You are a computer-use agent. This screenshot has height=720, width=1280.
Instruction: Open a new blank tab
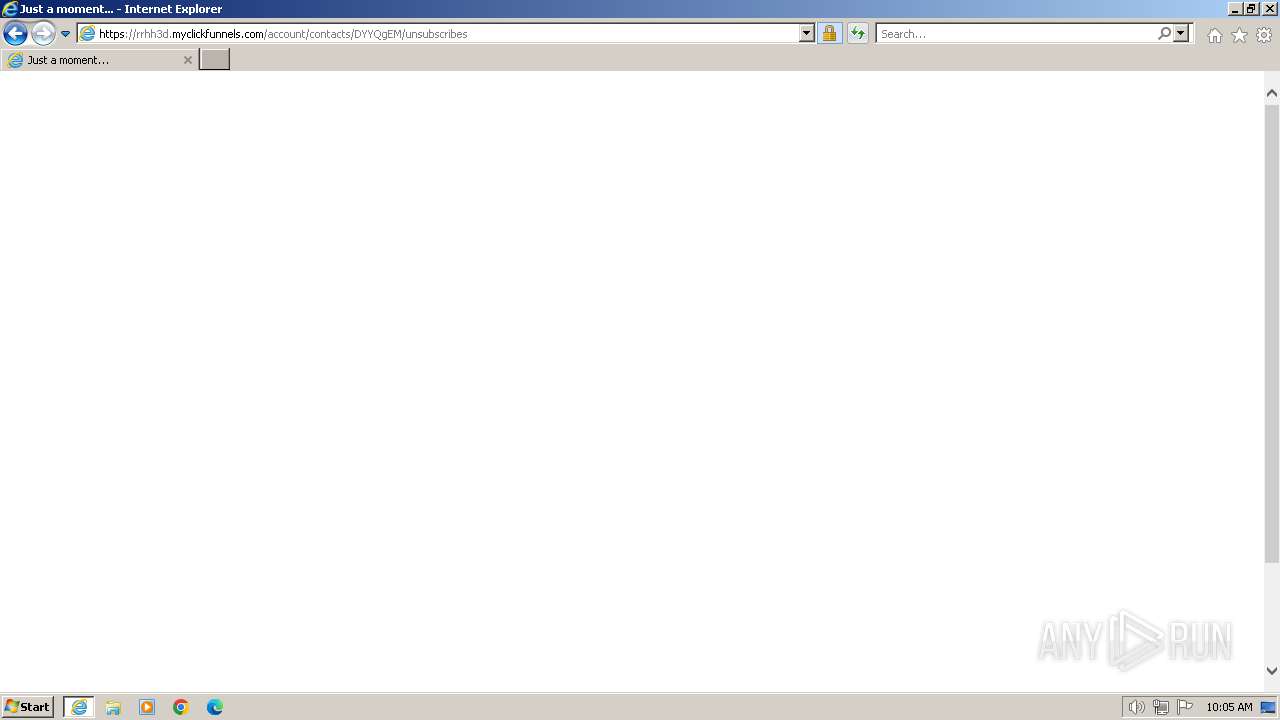coord(215,60)
